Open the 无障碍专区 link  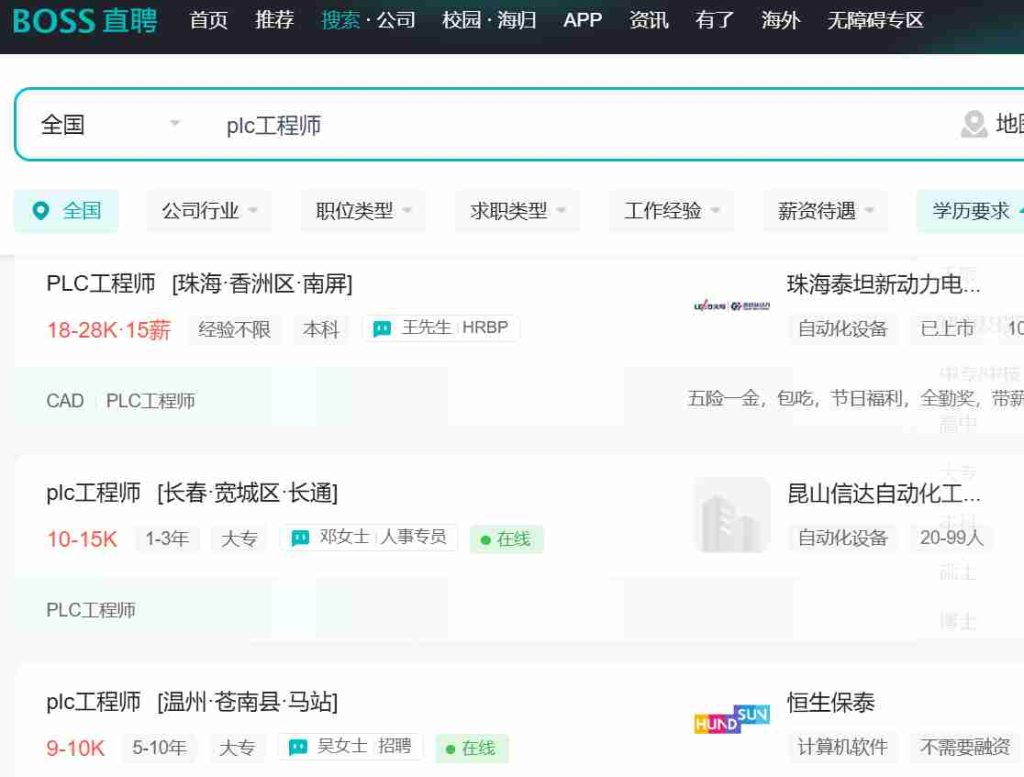coord(875,20)
